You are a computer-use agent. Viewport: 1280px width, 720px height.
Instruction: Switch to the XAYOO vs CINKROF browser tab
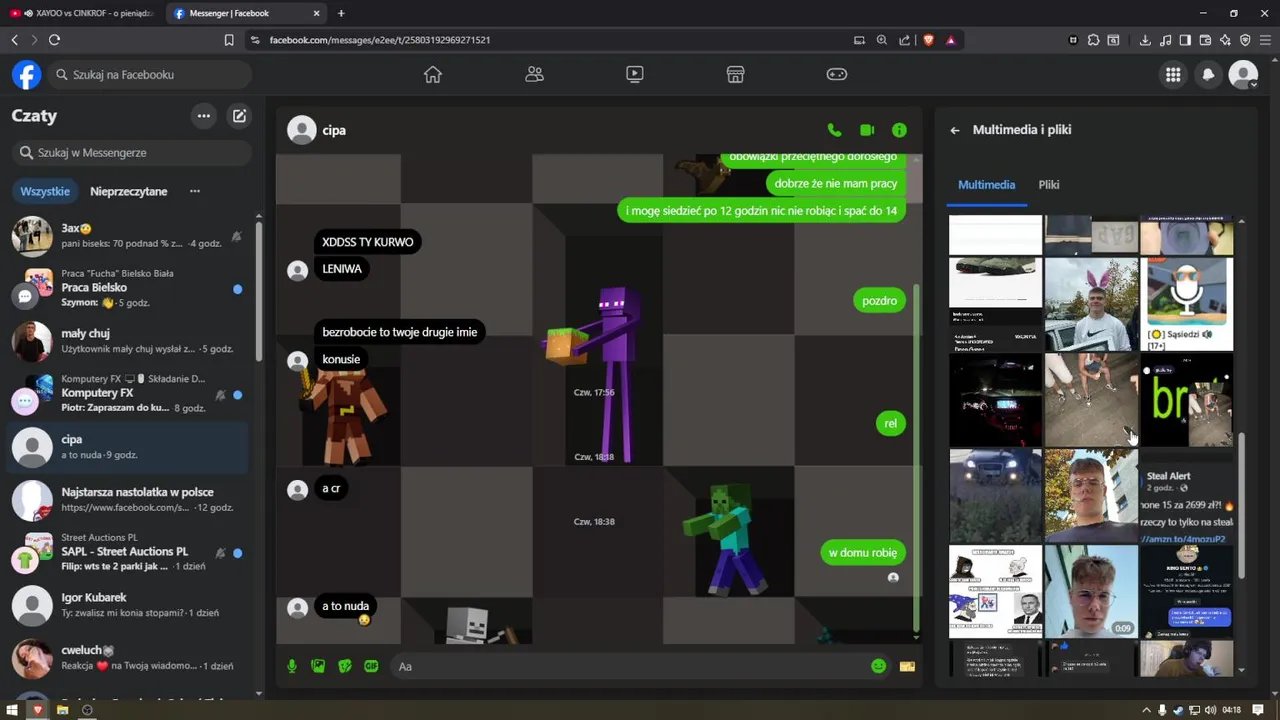point(80,13)
